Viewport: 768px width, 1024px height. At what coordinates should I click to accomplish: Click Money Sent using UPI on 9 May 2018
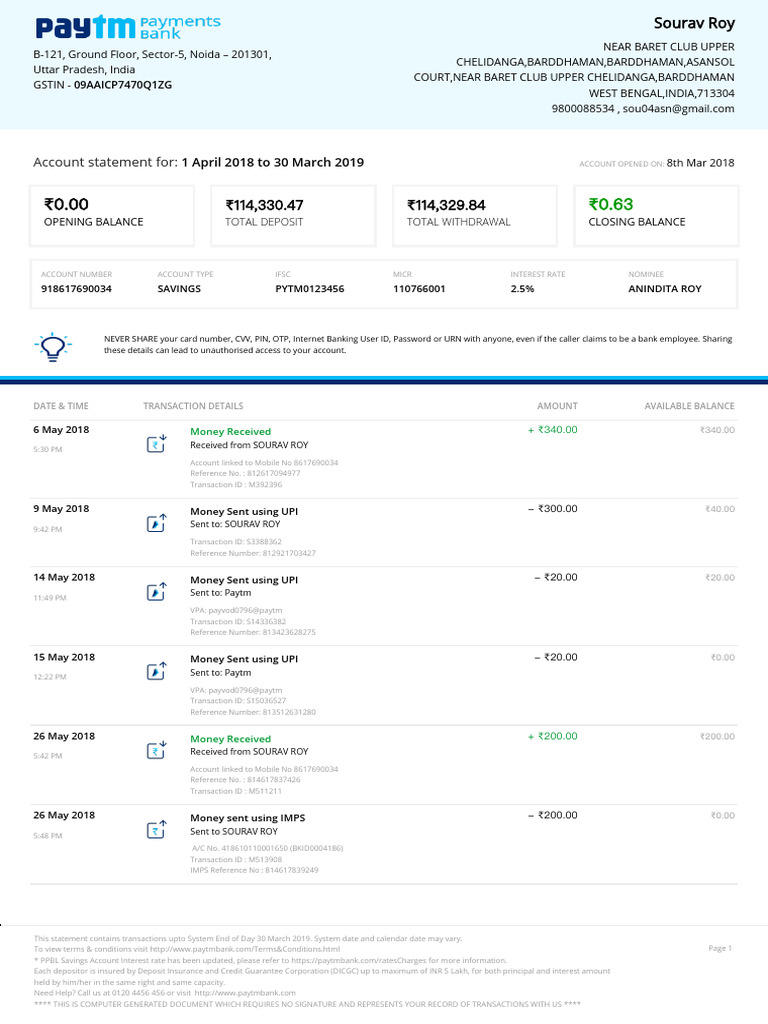pos(244,511)
